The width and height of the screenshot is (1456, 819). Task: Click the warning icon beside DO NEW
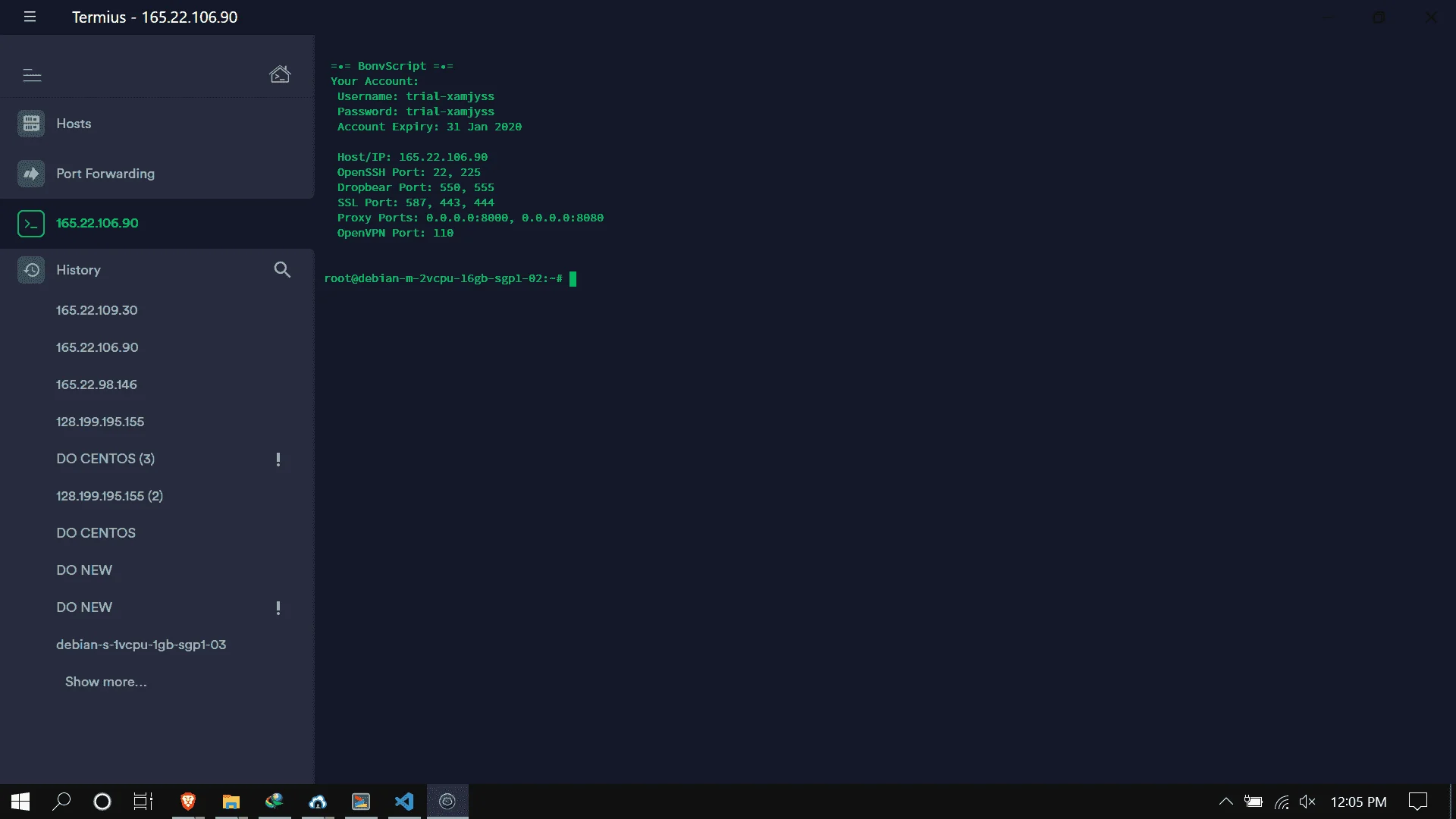click(278, 608)
